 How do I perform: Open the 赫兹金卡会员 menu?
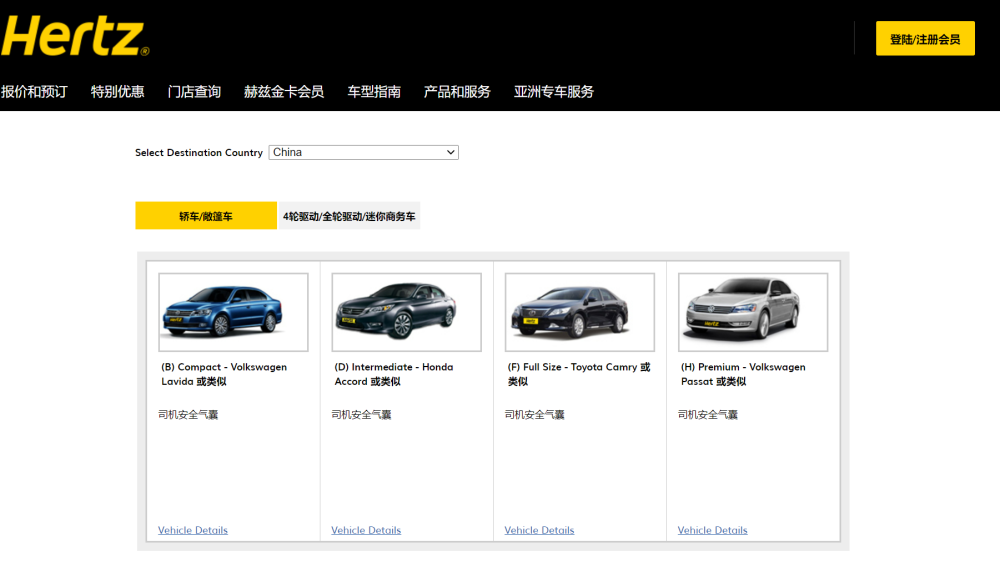click(284, 92)
